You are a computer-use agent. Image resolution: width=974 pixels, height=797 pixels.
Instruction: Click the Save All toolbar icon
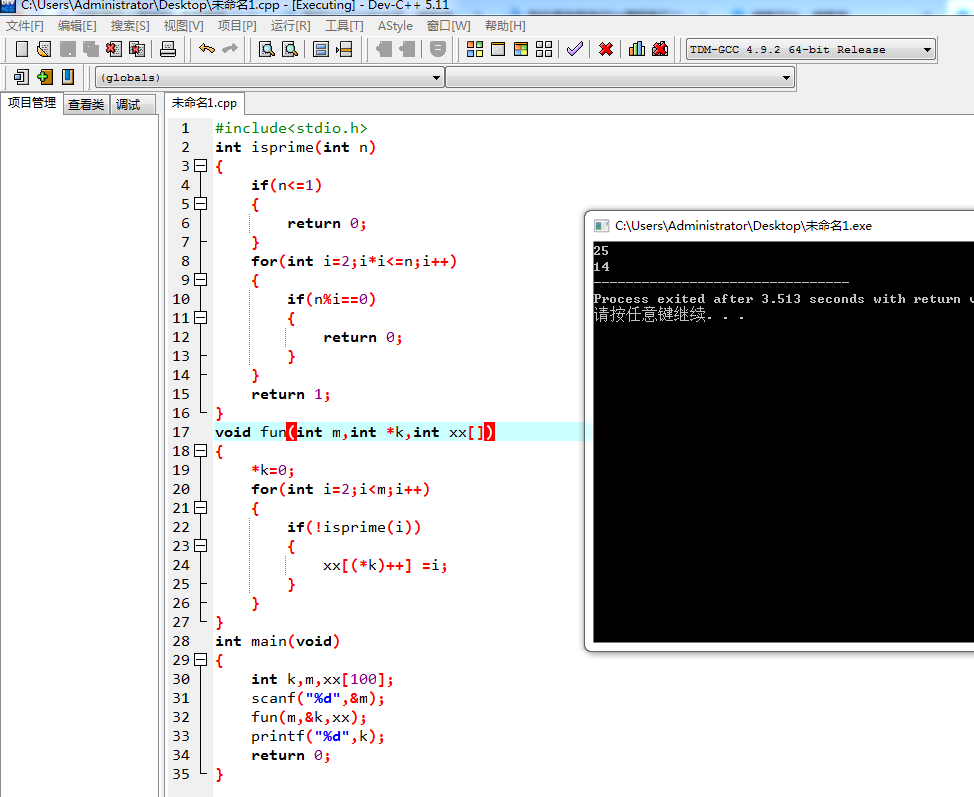click(x=91, y=49)
